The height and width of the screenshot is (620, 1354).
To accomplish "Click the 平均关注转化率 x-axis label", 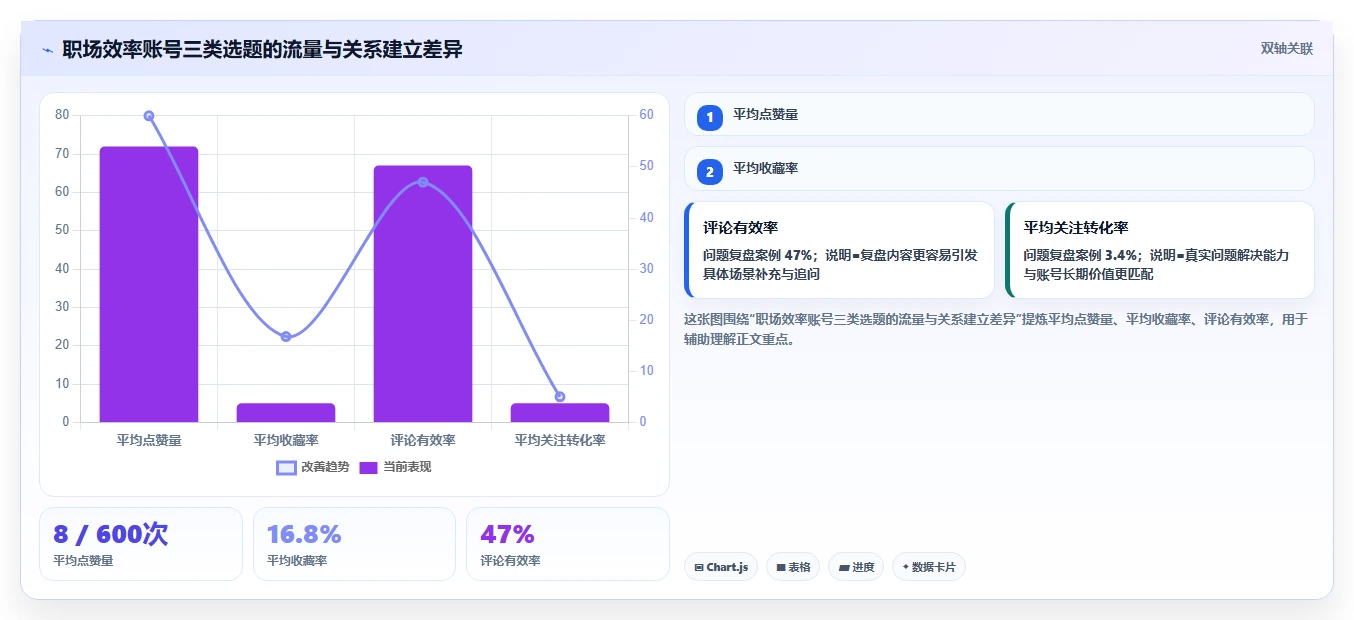I will click(560, 440).
